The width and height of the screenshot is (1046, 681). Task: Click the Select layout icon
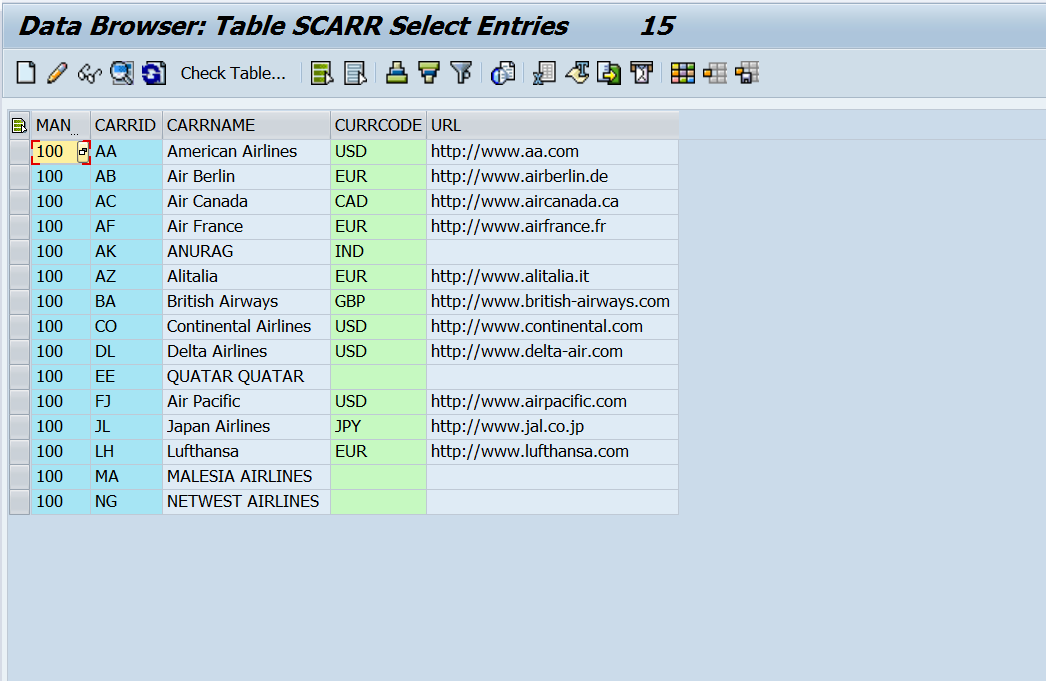click(714, 72)
